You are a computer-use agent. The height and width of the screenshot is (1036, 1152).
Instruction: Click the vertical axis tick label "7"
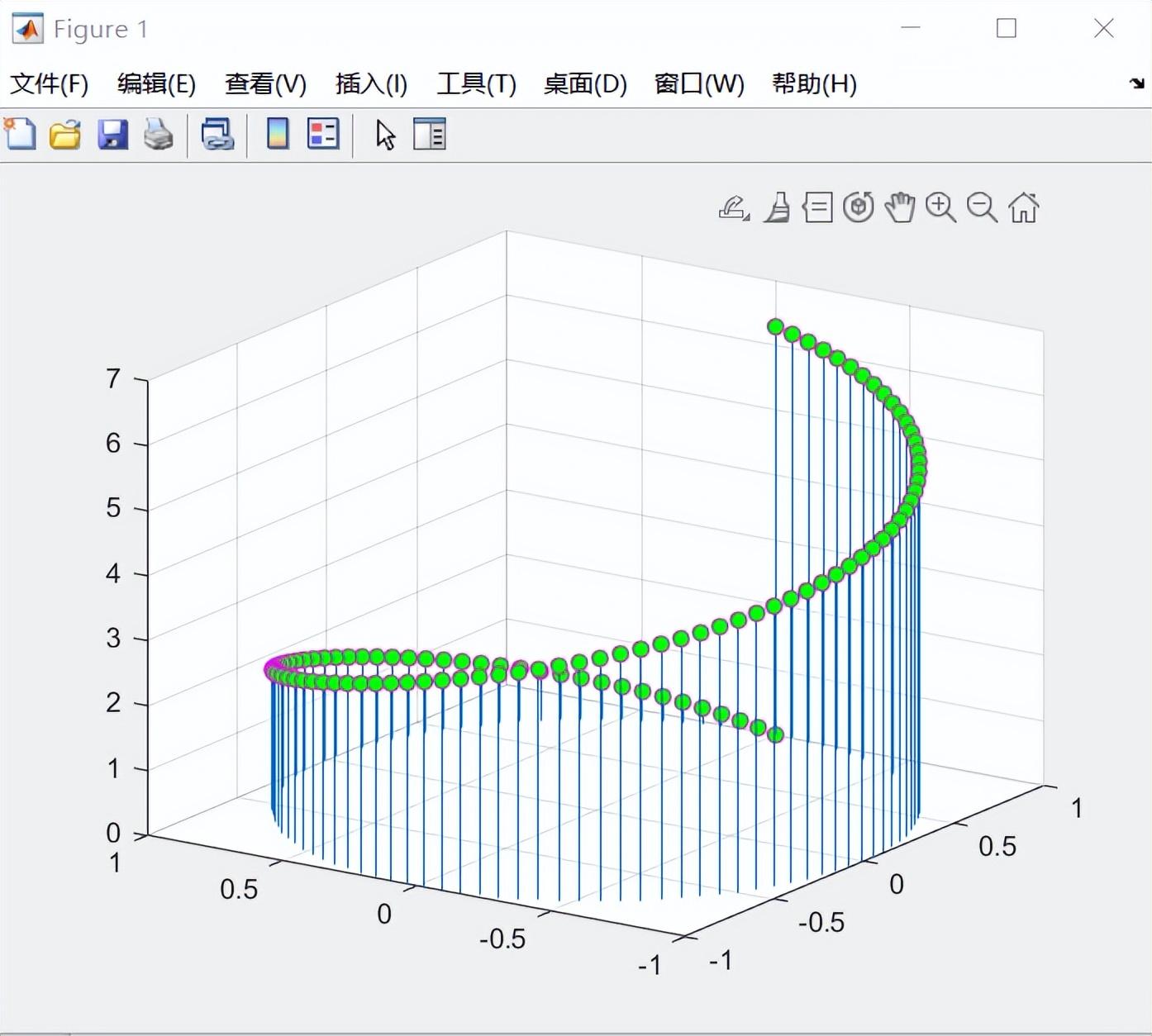[113, 378]
